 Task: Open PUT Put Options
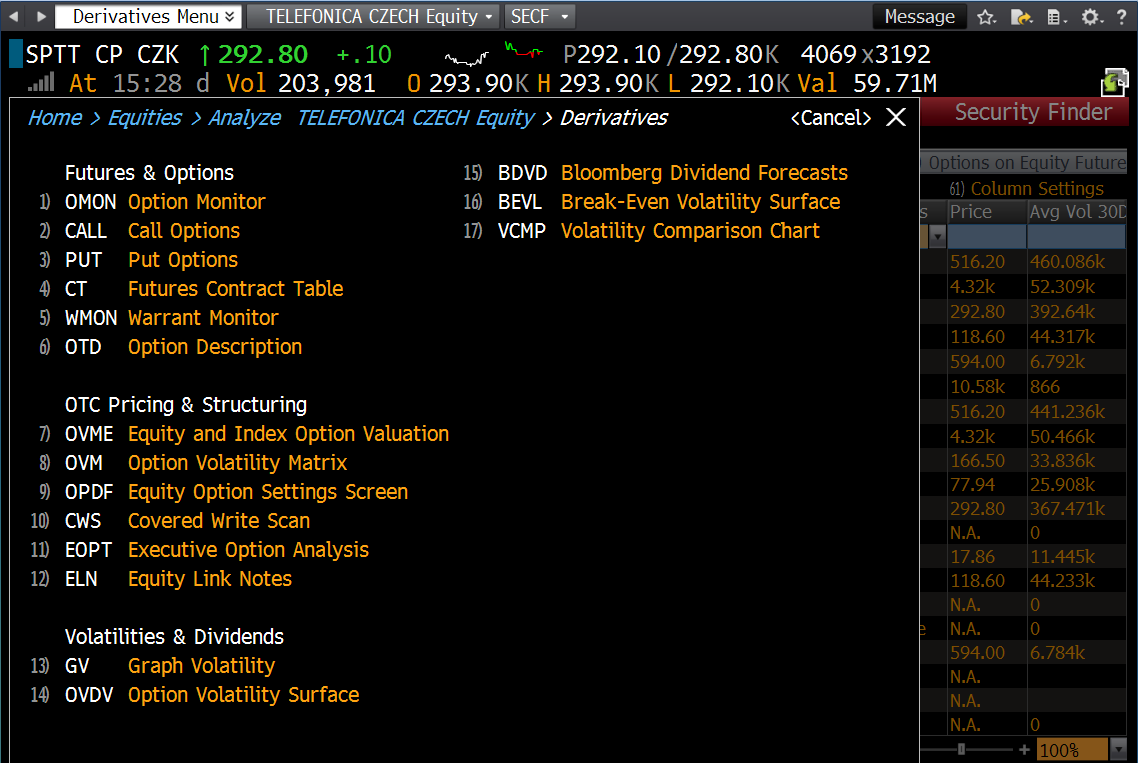click(151, 260)
